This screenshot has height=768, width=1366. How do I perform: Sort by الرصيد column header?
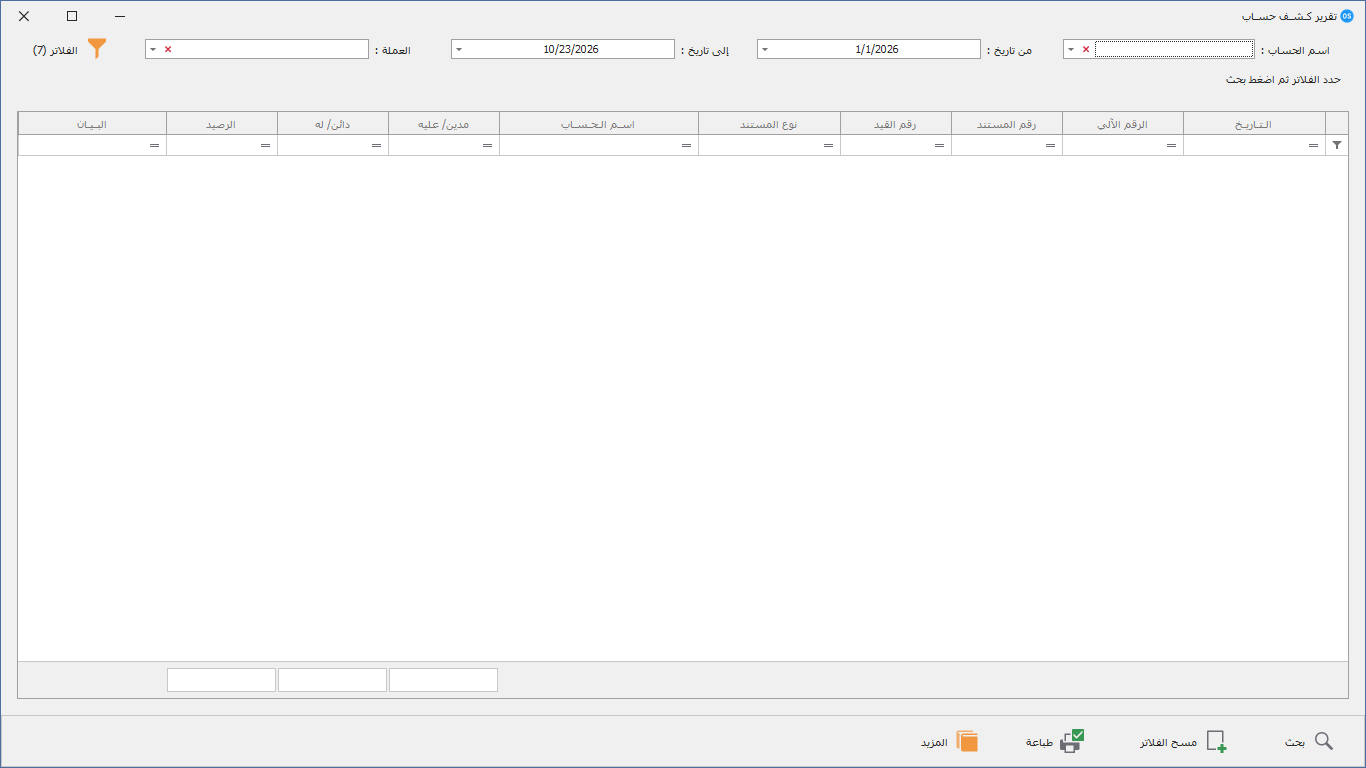[x=222, y=124]
